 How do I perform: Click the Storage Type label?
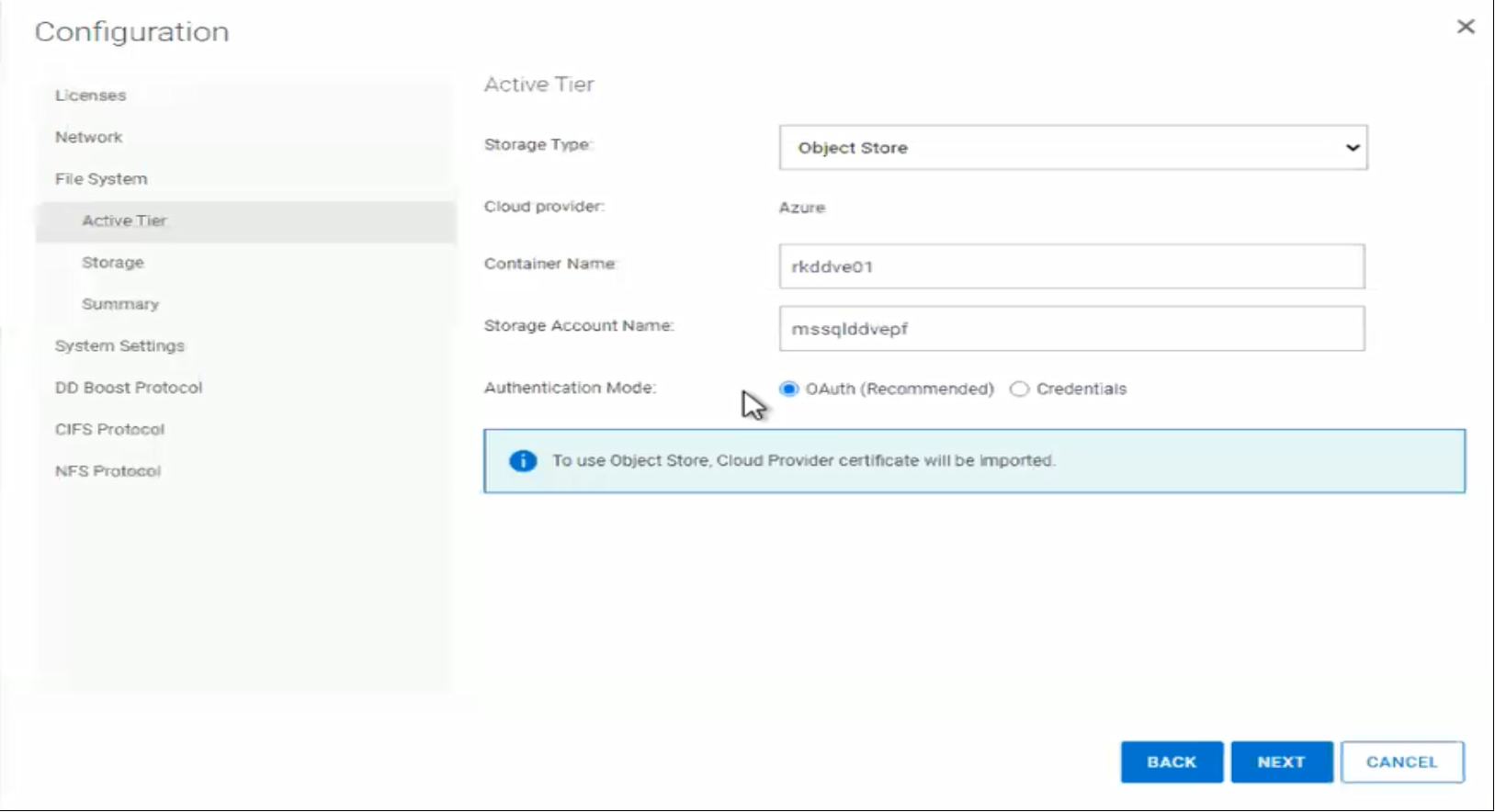click(538, 145)
